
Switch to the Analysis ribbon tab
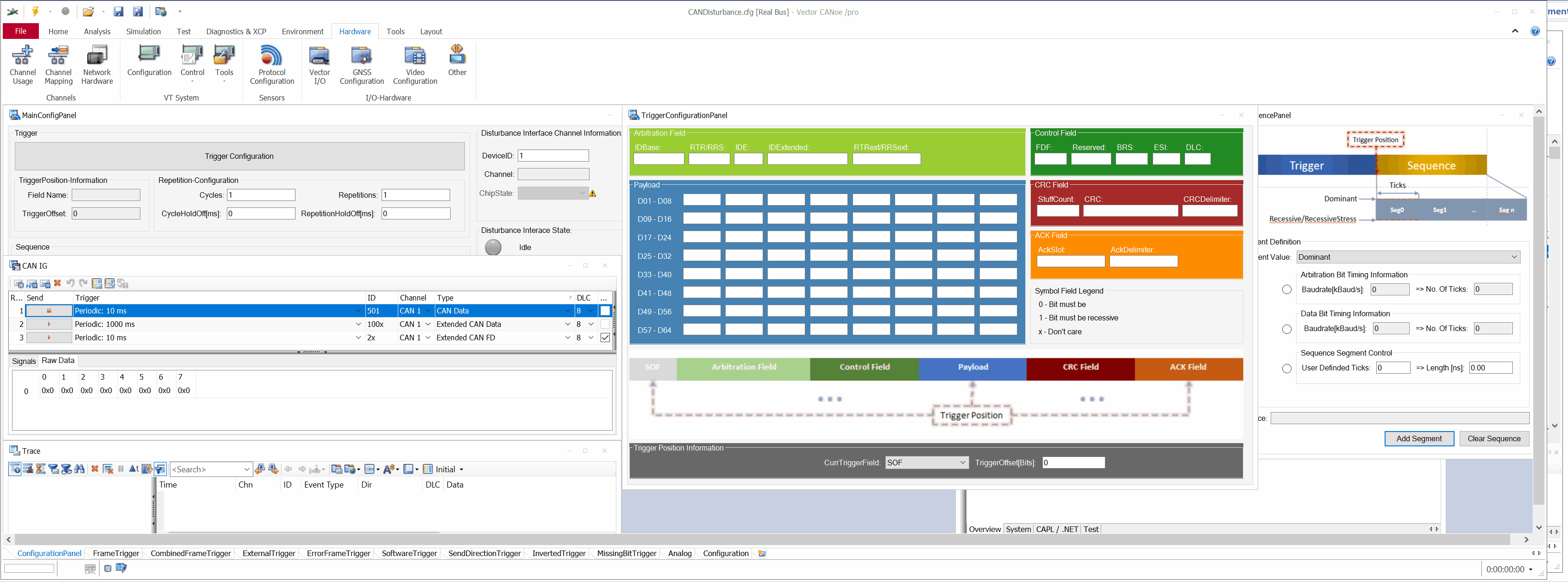tap(97, 31)
